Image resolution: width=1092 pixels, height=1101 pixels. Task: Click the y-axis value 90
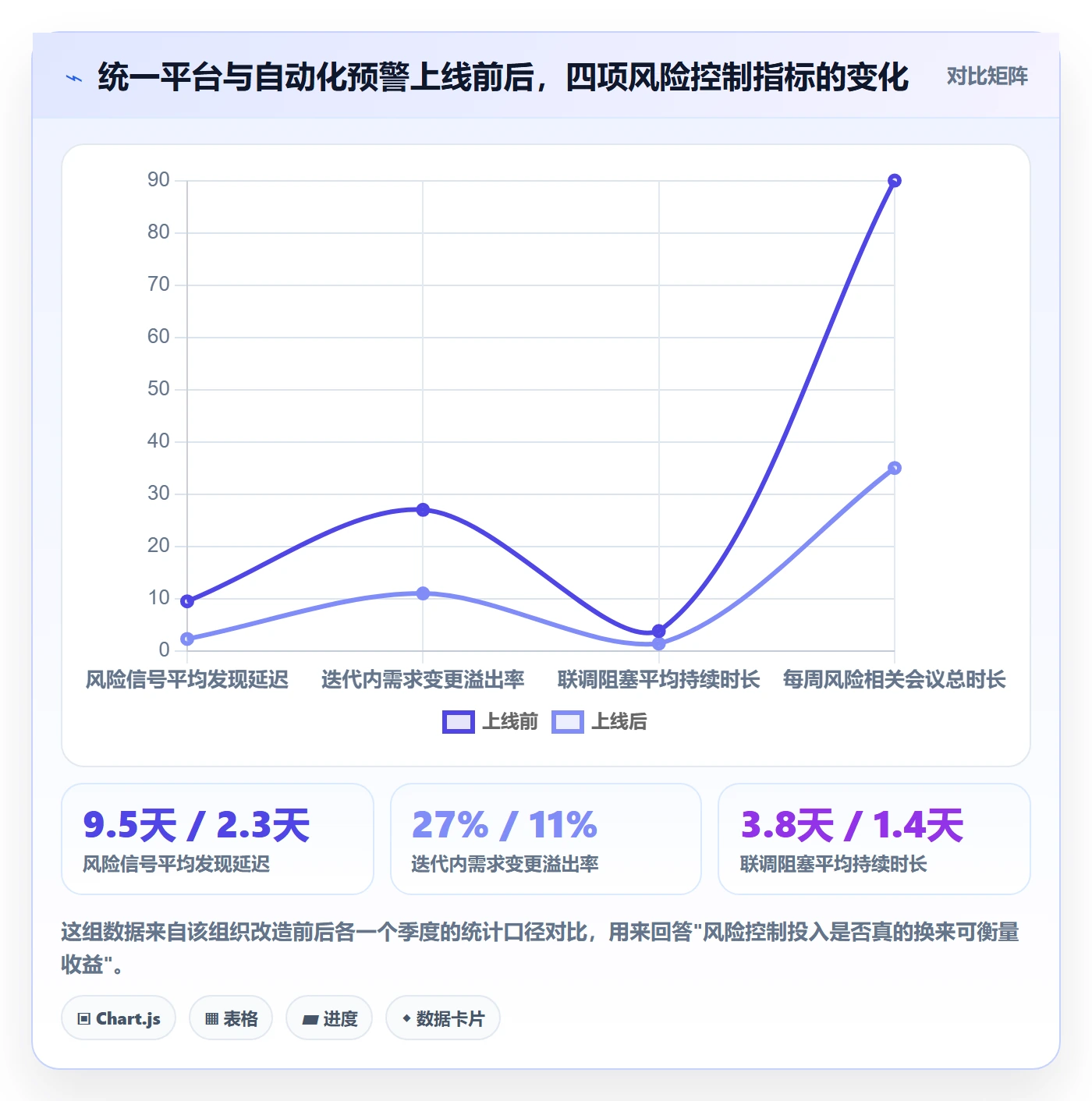coord(158,180)
